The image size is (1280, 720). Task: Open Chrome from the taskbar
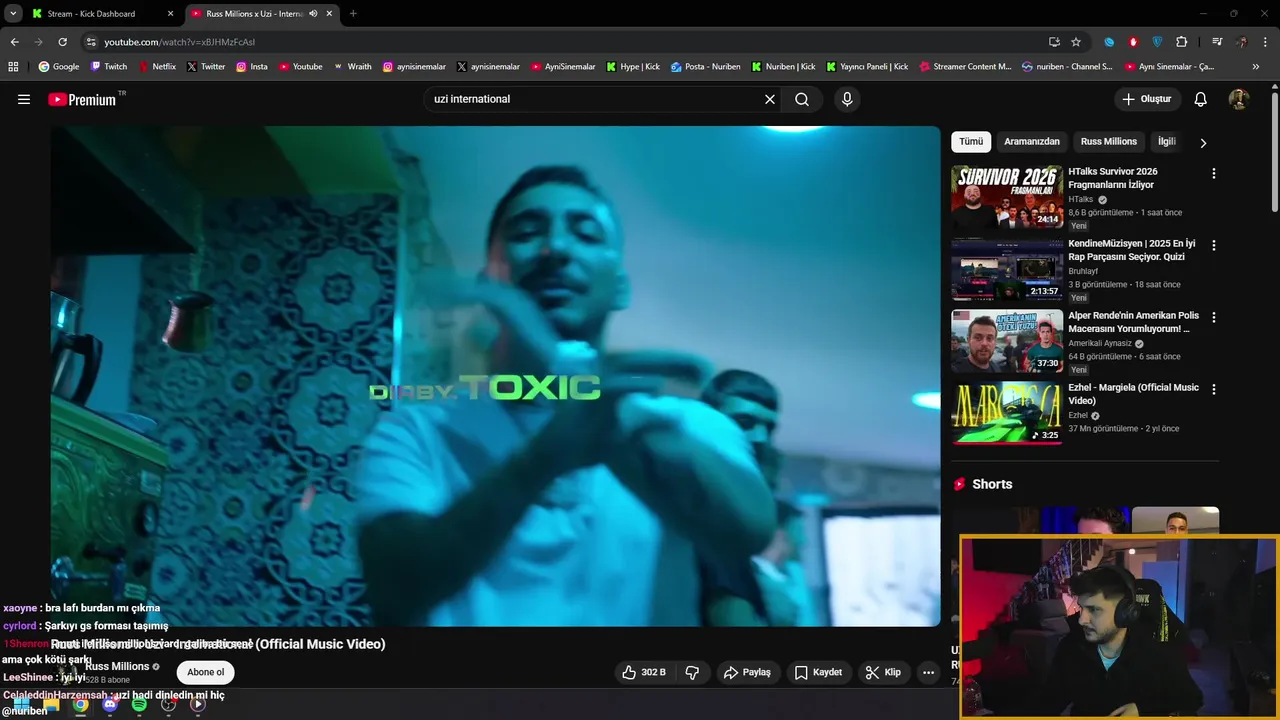coord(81,704)
